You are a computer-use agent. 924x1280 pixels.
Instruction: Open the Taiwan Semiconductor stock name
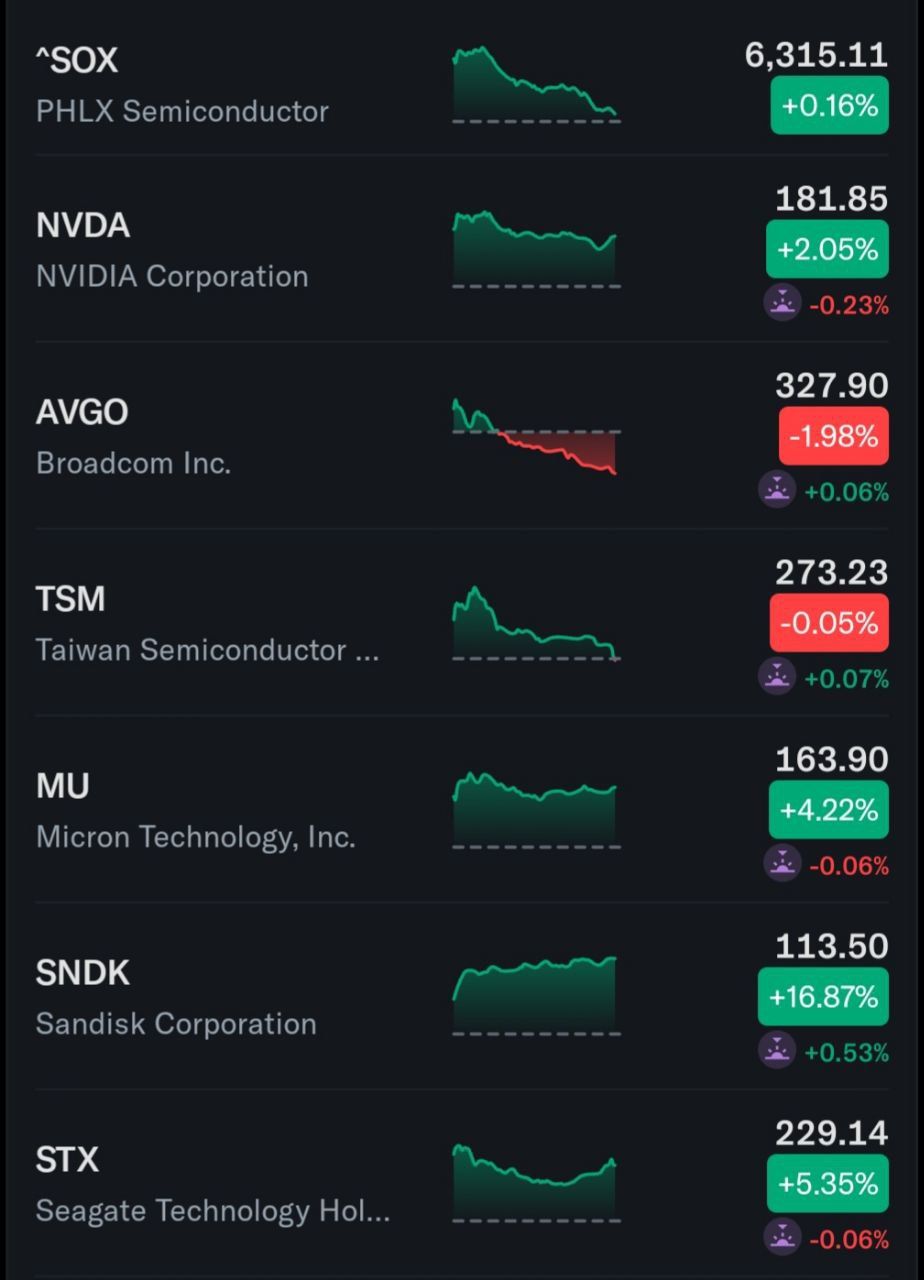coord(207,650)
